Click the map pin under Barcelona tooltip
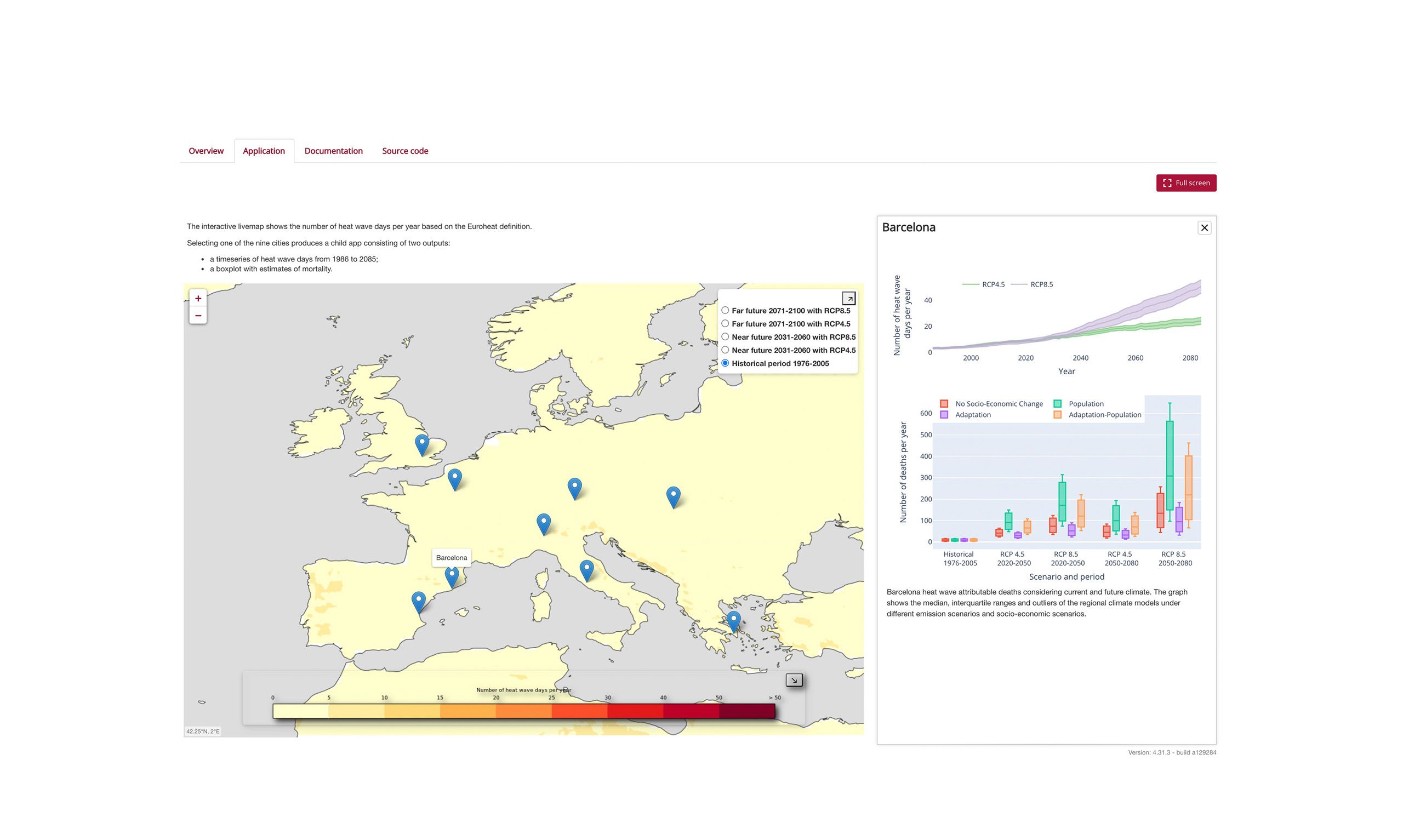Screen dimensions: 1403x840 pyautogui.click(x=452, y=576)
